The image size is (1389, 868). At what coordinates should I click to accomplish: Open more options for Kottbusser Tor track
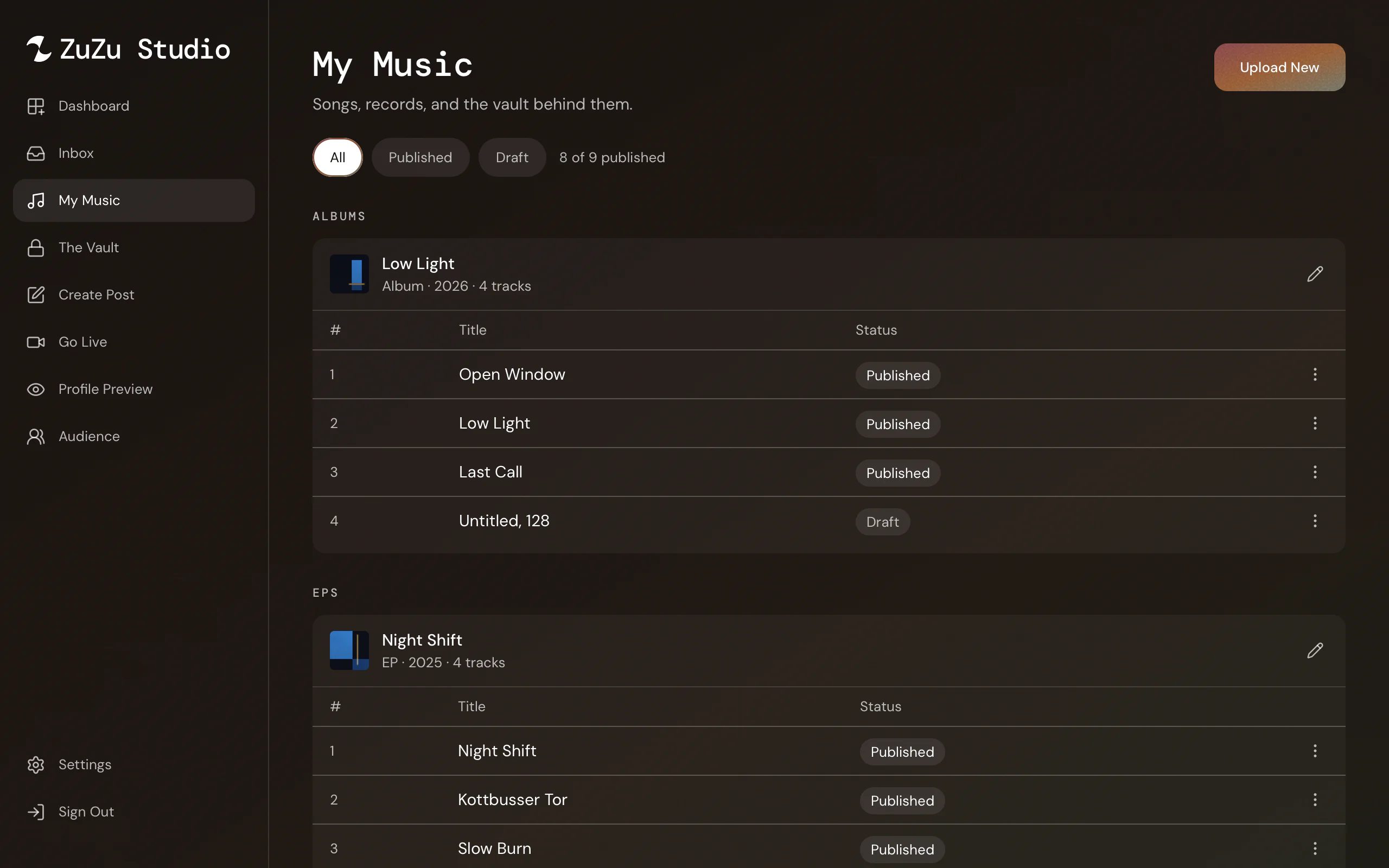1315,800
